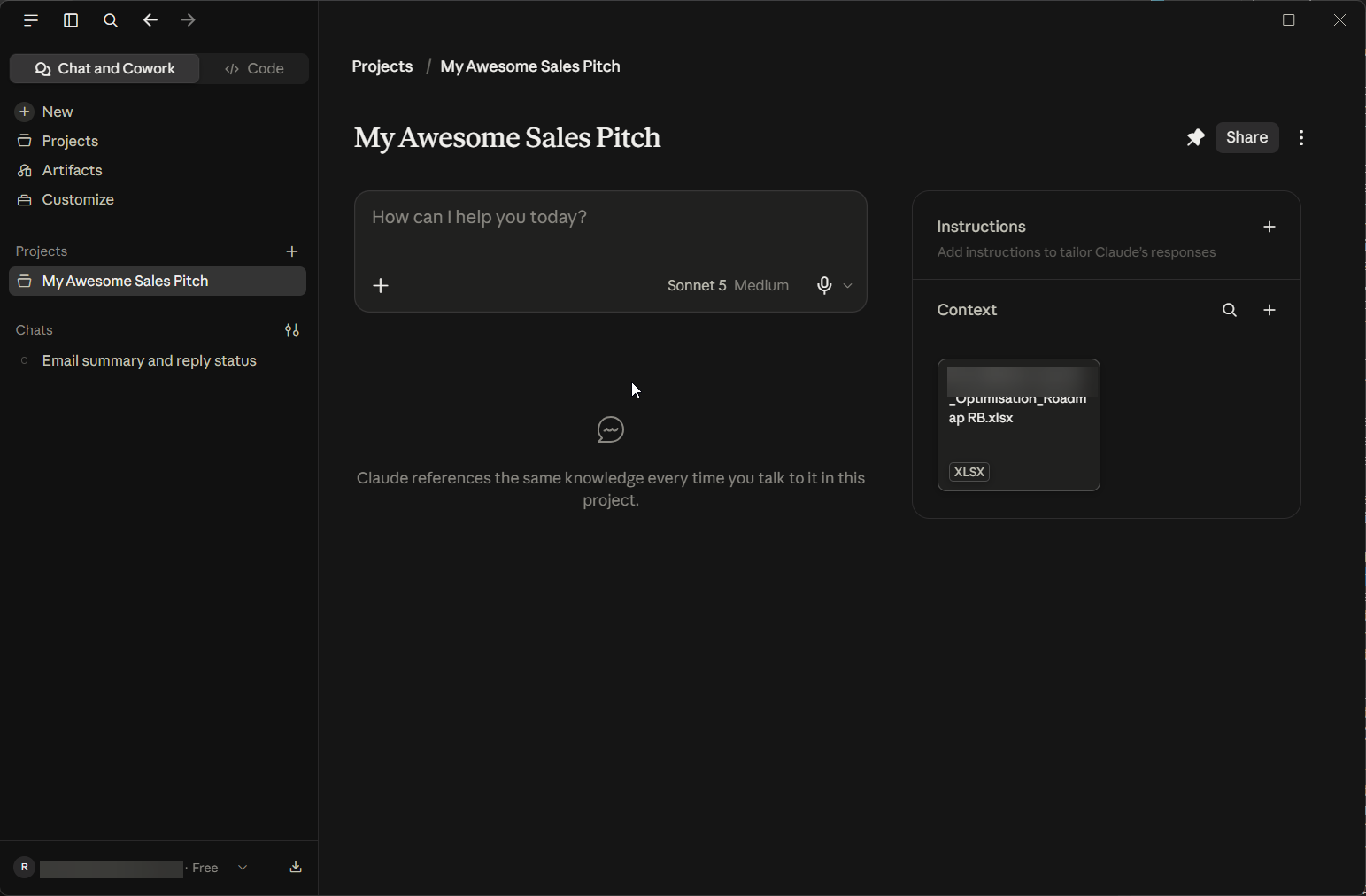Screen dimensions: 1366x896
Task: Activate the microphone voice input
Action: coord(824,285)
